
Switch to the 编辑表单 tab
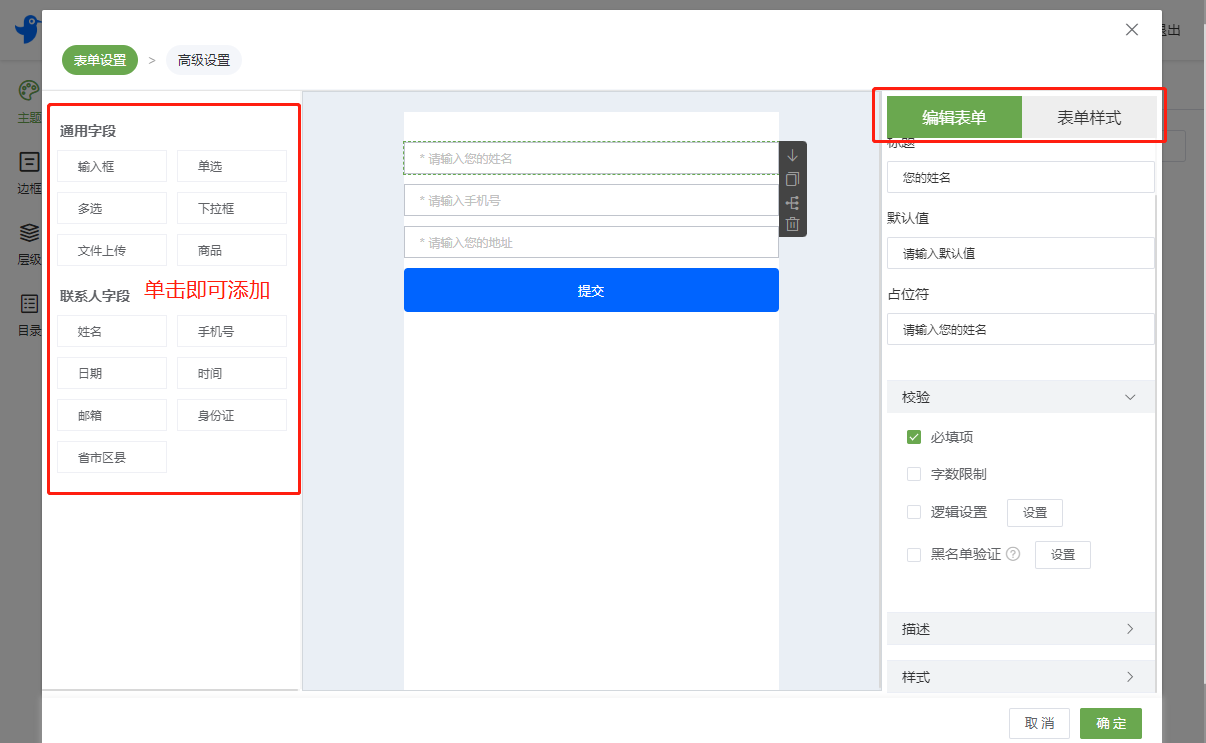point(954,117)
